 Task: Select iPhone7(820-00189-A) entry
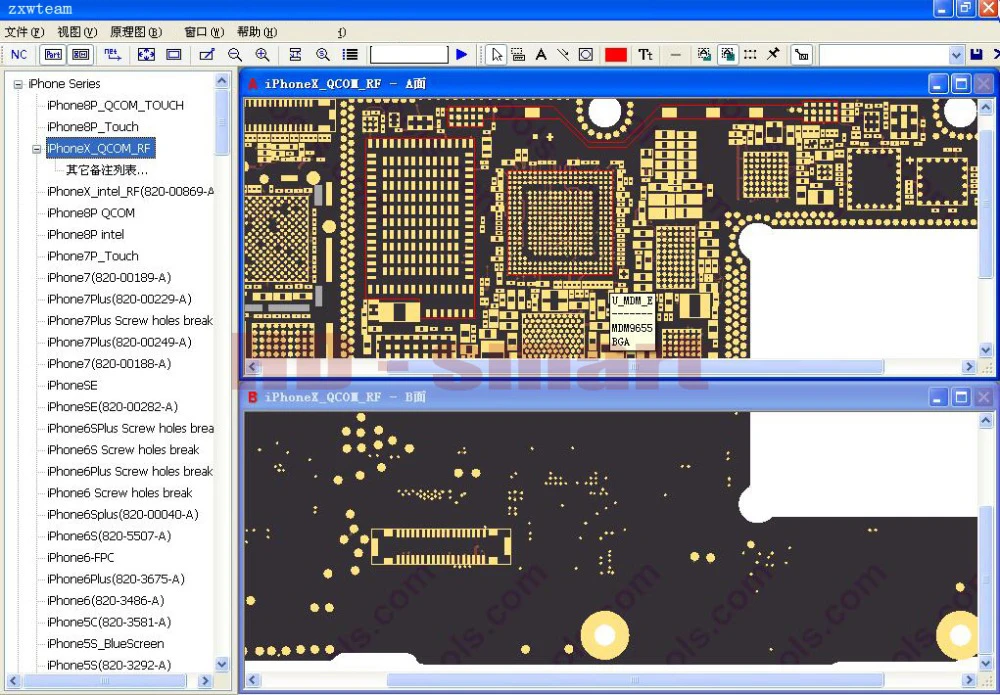coord(109,277)
